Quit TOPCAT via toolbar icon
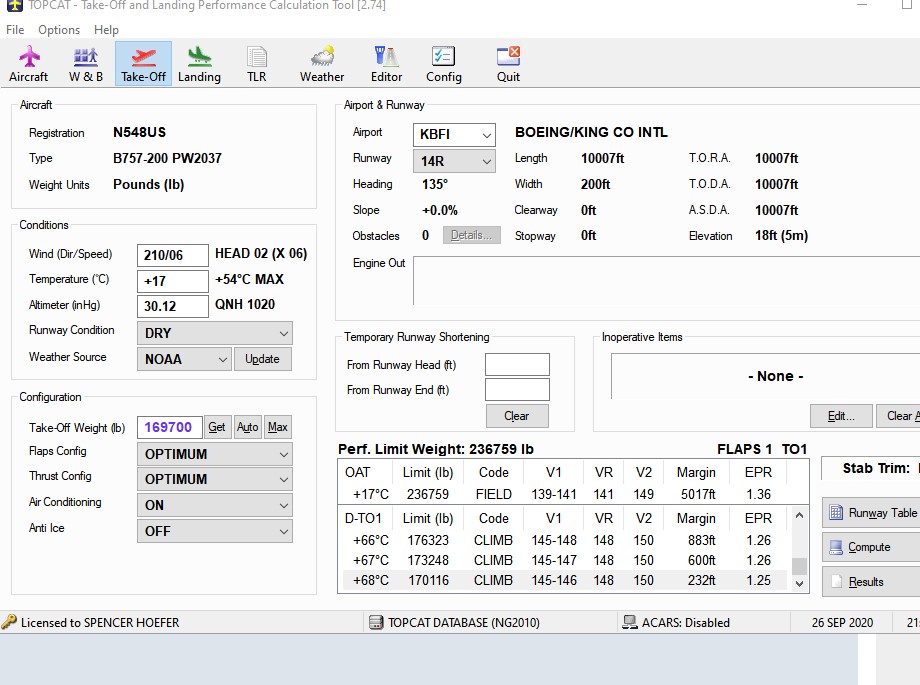 click(507, 62)
